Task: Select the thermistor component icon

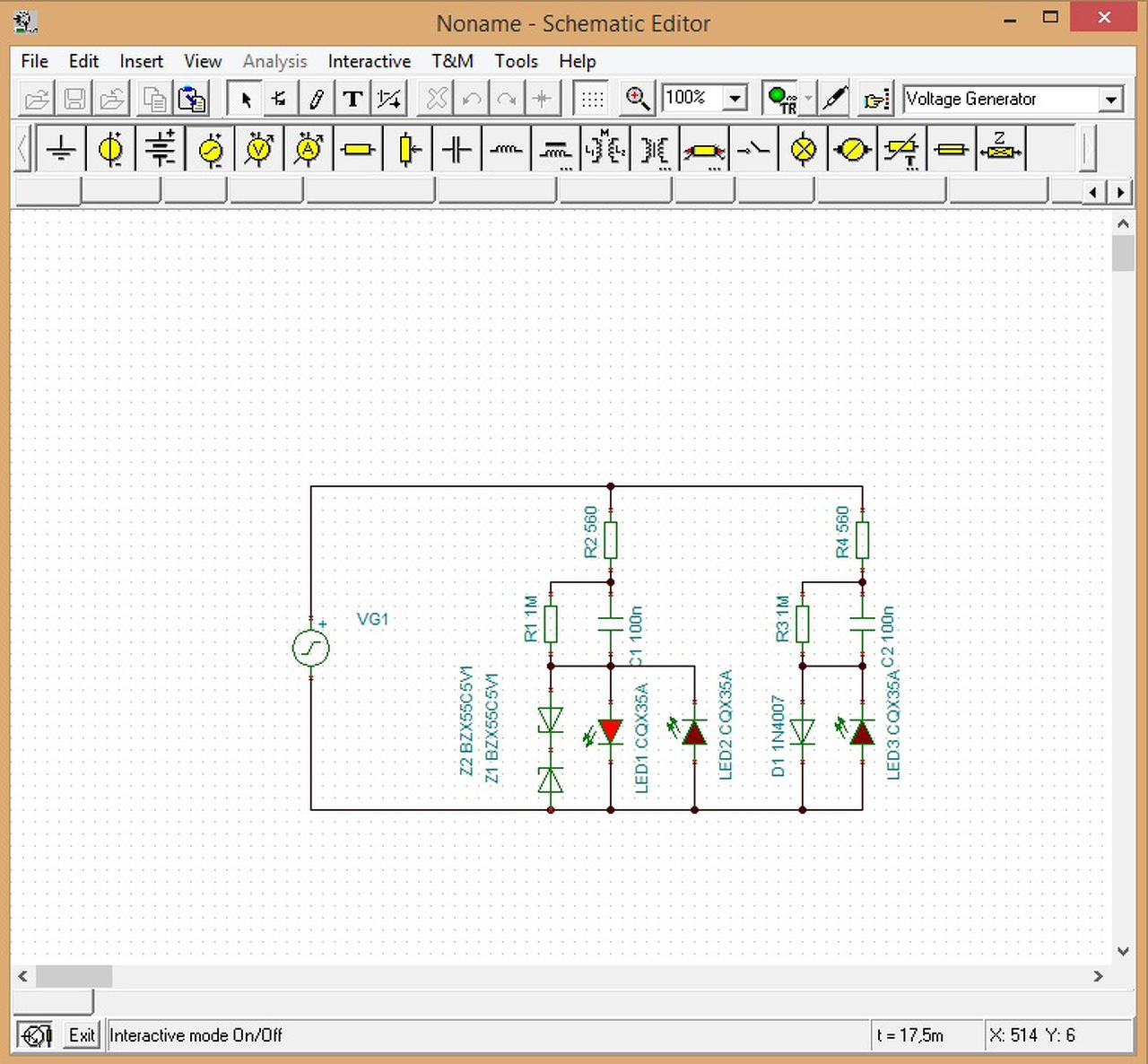Action: pyautogui.click(x=901, y=149)
